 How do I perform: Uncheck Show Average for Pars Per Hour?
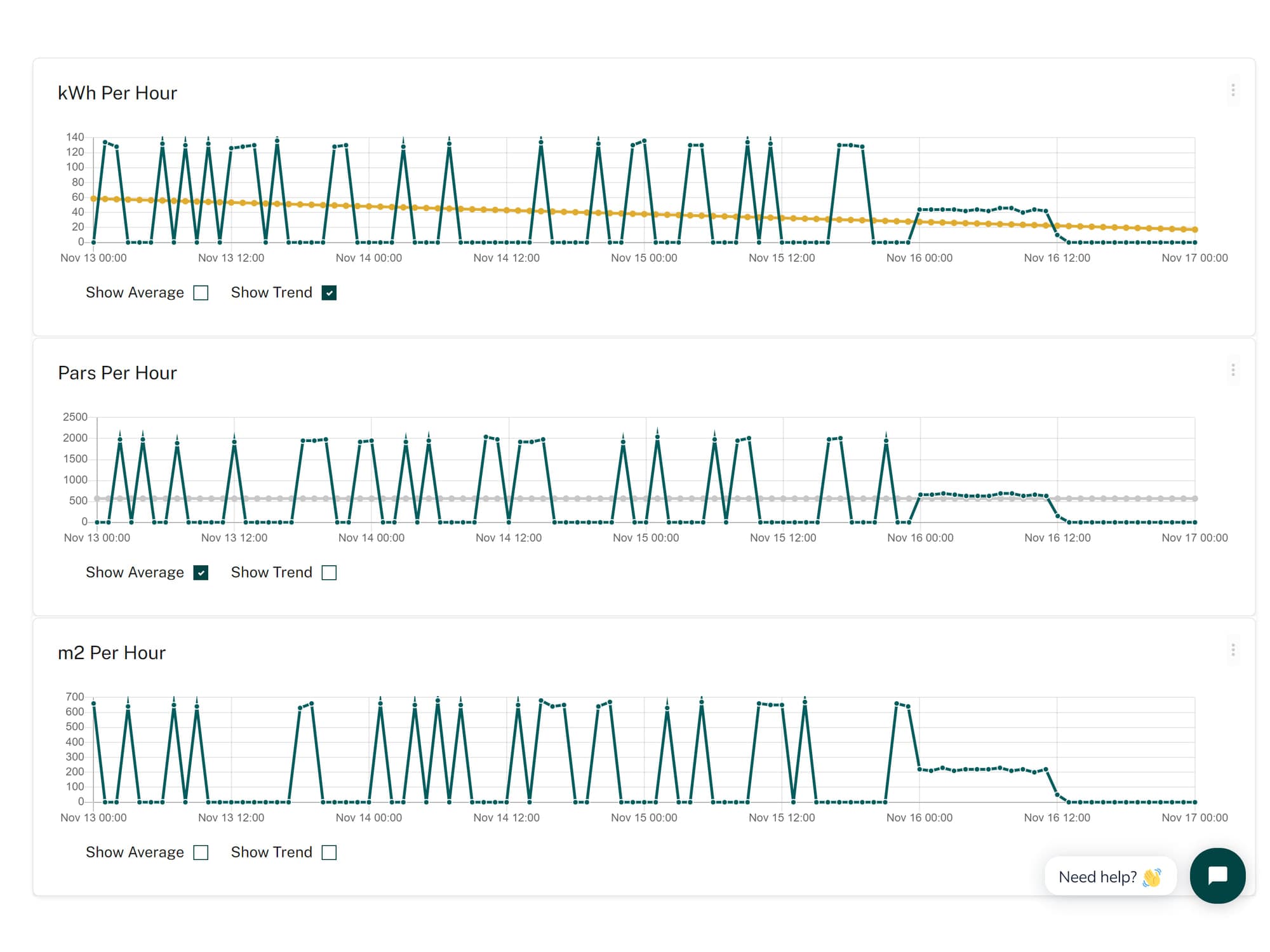tap(201, 573)
